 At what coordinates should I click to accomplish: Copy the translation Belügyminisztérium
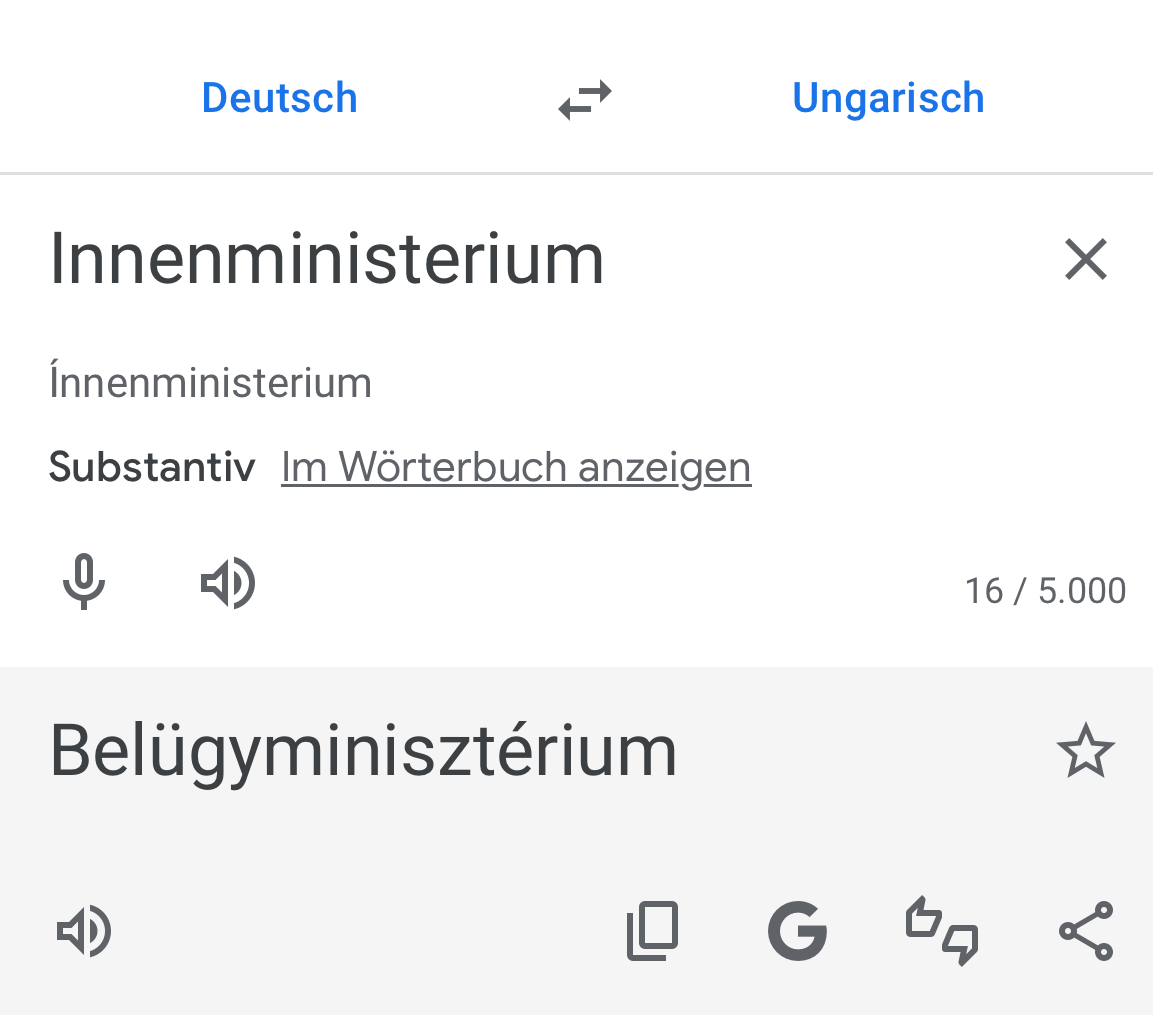652,931
